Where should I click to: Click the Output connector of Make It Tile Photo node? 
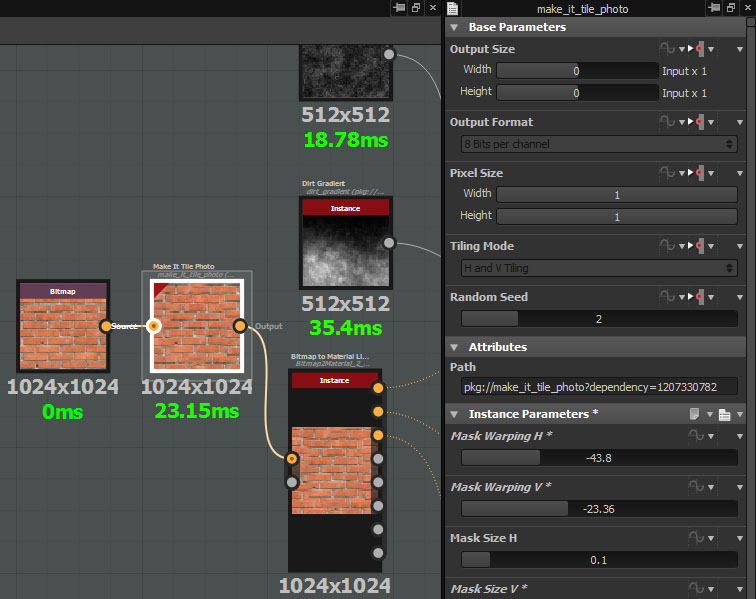[x=240, y=326]
